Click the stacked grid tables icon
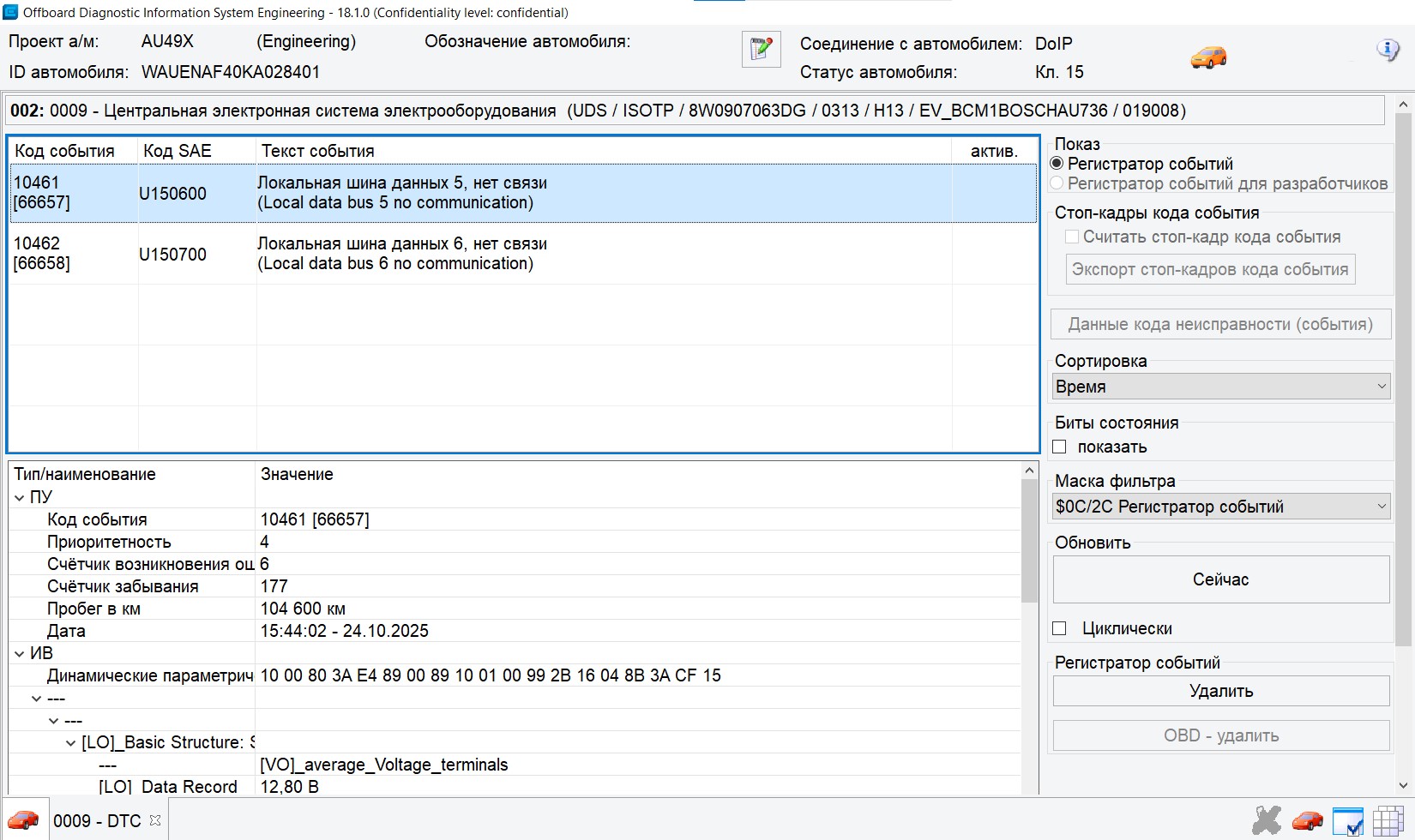 click(x=1388, y=820)
